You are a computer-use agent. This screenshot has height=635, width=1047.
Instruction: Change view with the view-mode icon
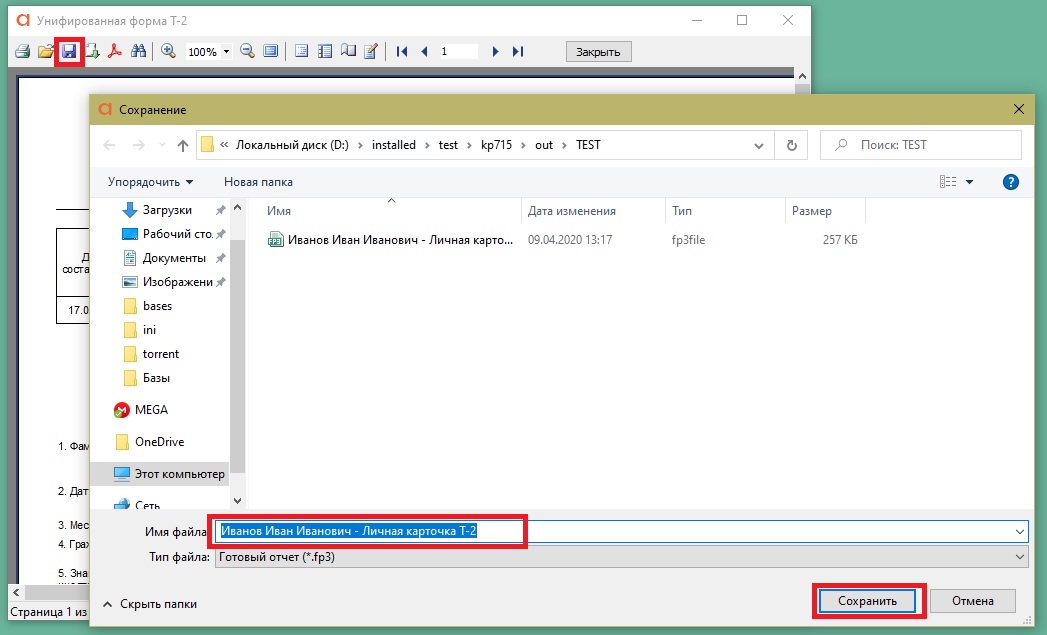948,182
